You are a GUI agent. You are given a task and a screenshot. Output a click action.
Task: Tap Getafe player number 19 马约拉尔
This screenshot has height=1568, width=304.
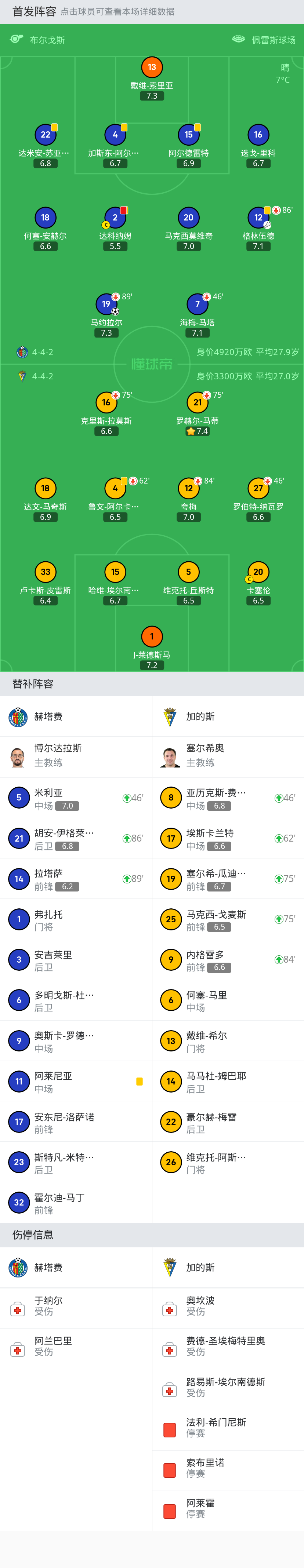[x=106, y=304]
